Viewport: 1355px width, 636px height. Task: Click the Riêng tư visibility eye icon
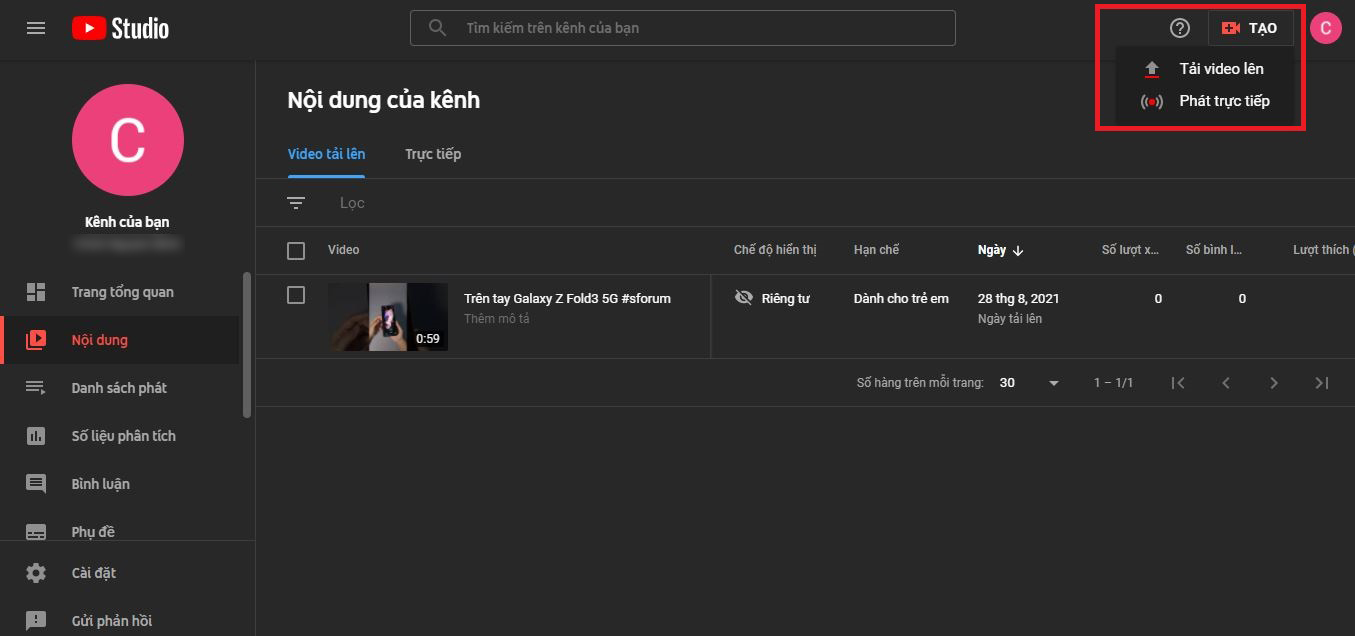pyautogui.click(x=743, y=298)
